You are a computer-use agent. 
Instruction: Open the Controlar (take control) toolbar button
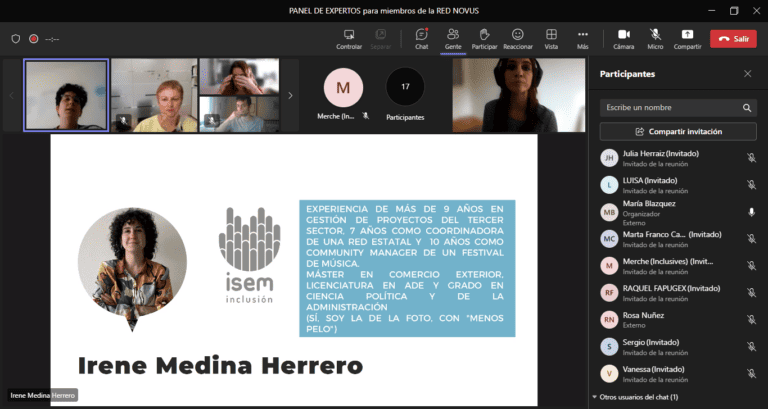pos(349,39)
